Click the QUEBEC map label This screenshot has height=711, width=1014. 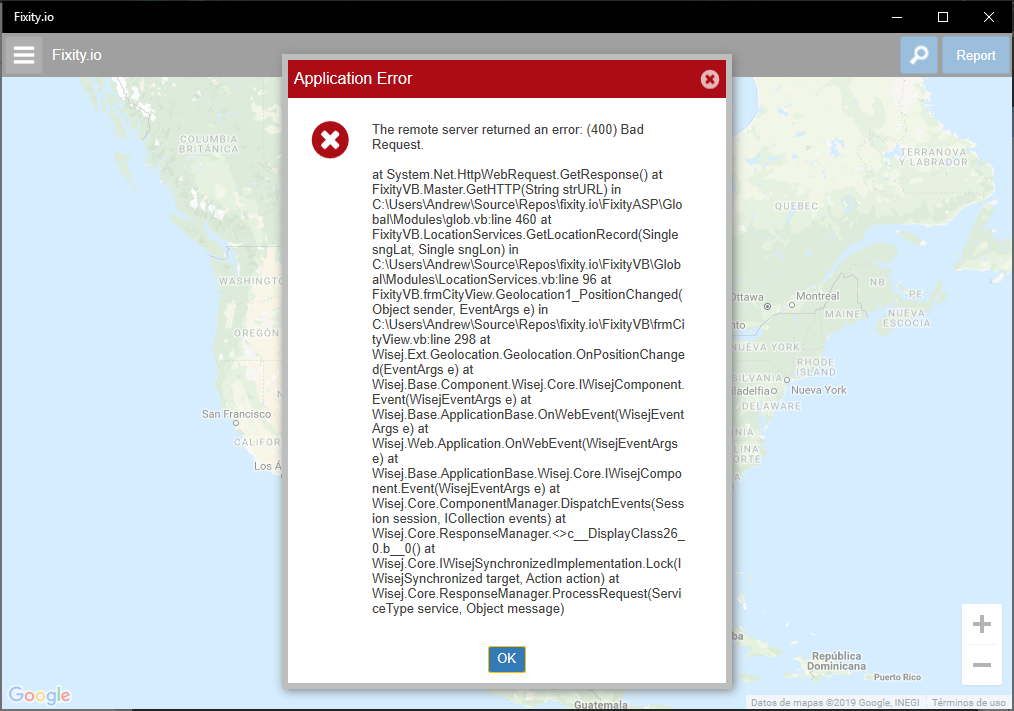pos(797,206)
